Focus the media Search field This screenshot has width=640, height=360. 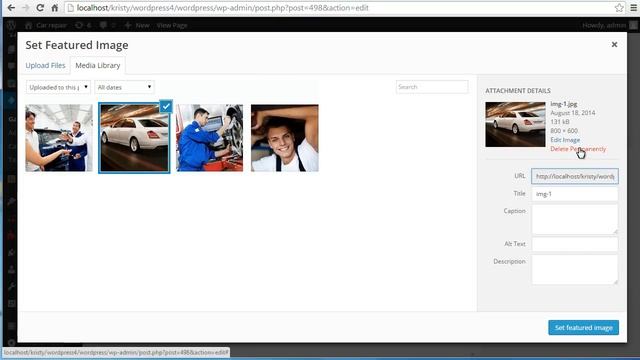[x=432, y=87]
